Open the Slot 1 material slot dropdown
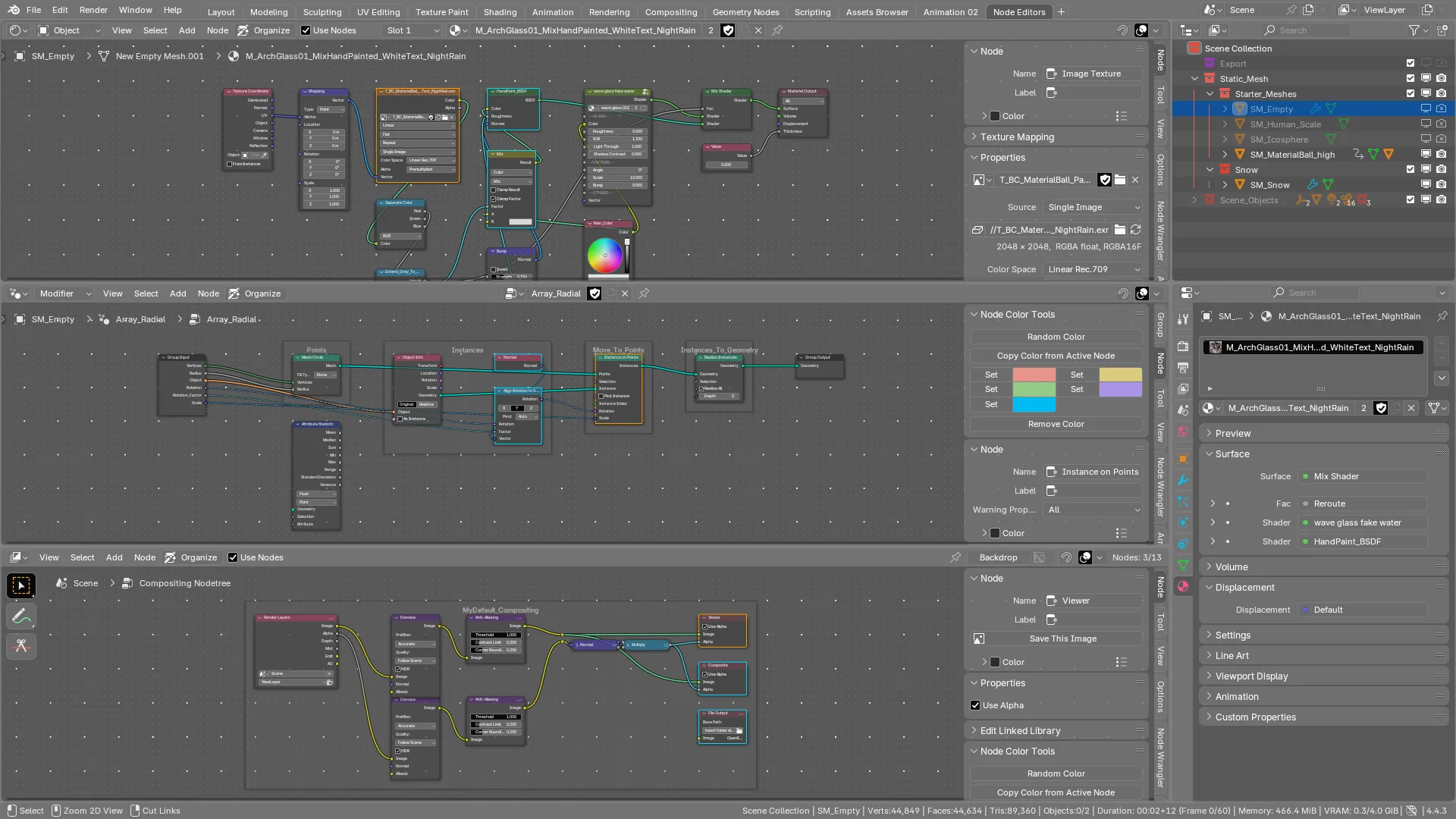The image size is (1456, 819). 412,30
